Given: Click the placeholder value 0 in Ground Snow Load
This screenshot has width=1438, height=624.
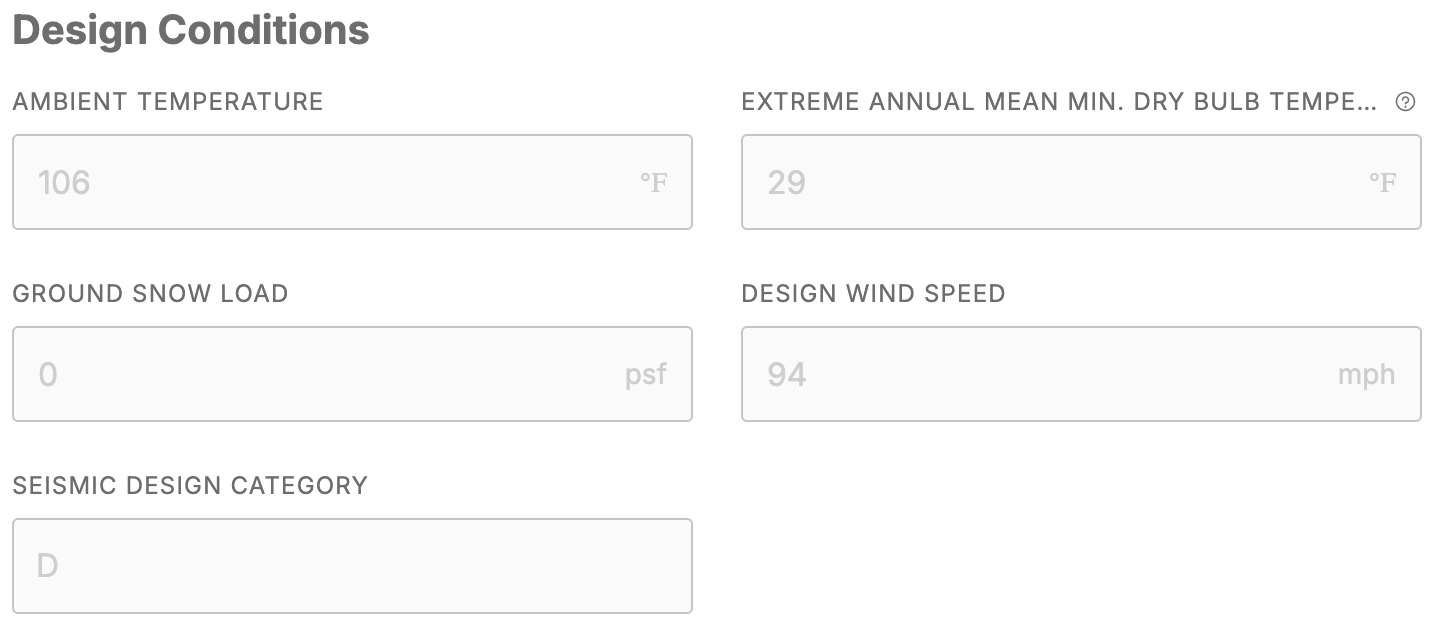Looking at the screenshot, I should [x=46, y=374].
